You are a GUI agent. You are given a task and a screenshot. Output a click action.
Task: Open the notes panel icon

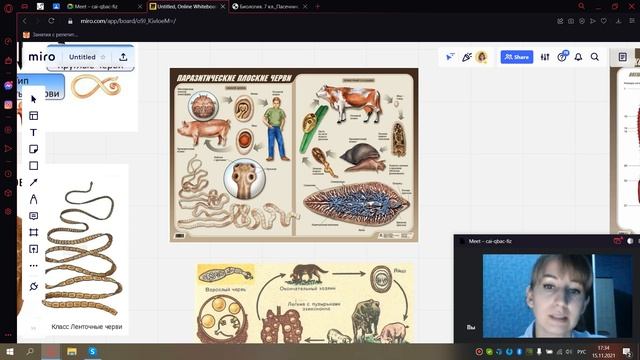pos(622,57)
